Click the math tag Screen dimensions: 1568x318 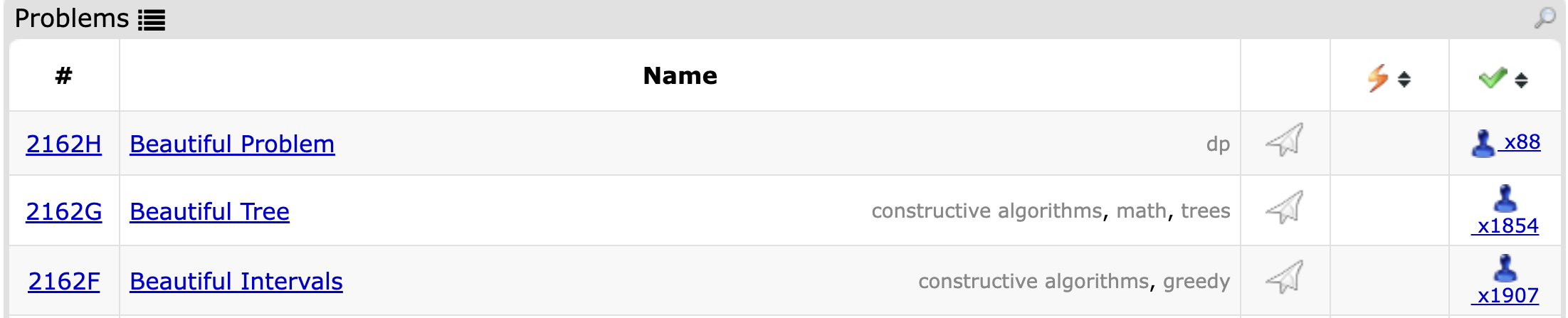pyautogui.click(x=1141, y=211)
